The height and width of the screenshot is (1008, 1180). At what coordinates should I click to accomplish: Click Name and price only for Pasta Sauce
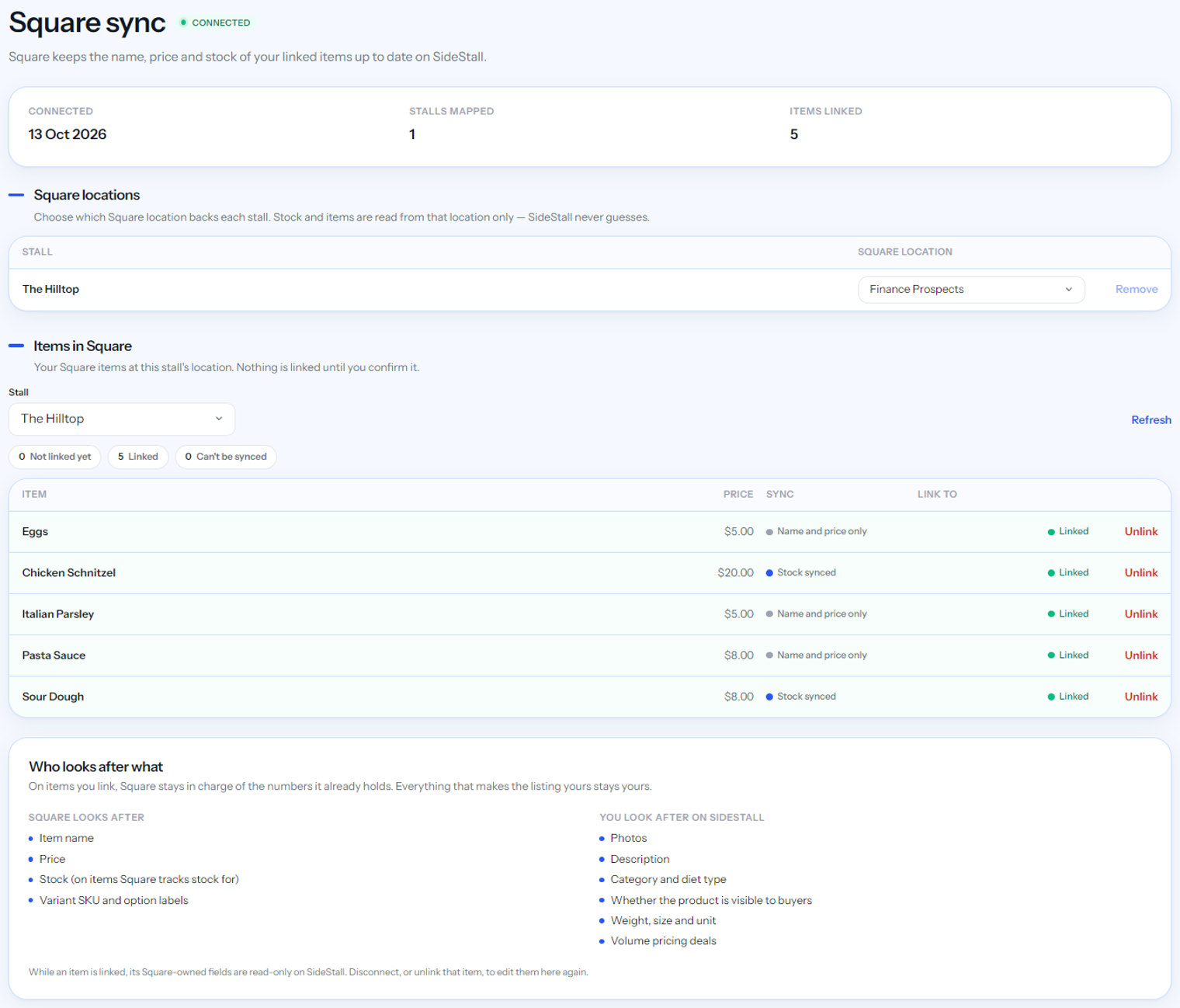pos(817,655)
